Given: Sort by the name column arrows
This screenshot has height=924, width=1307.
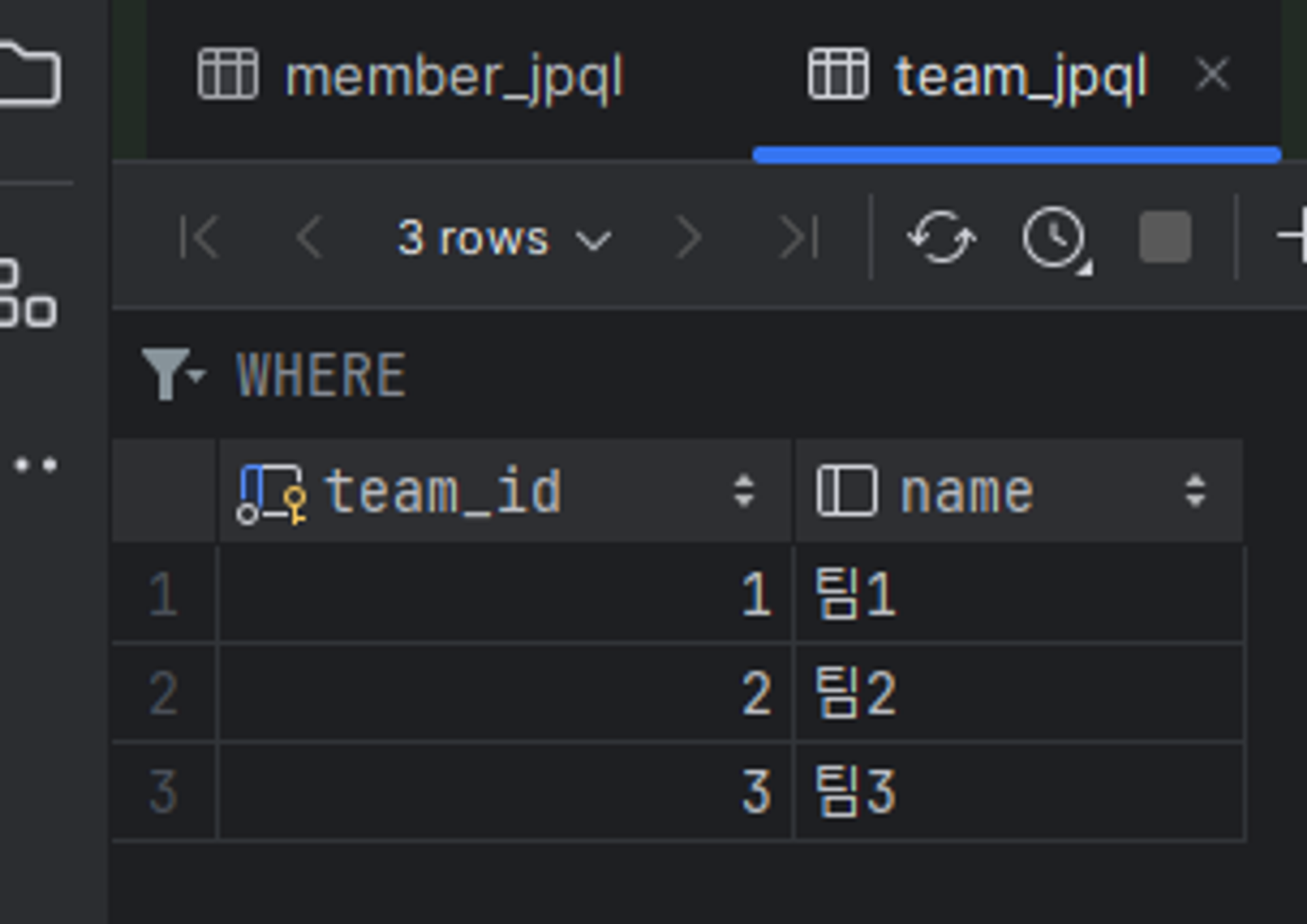Looking at the screenshot, I should tap(1195, 491).
